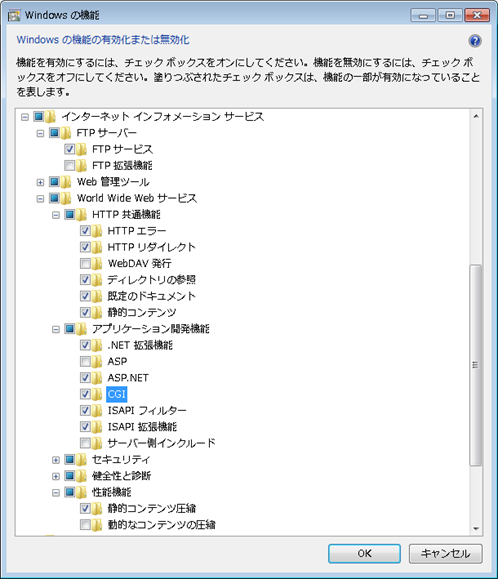Collapse the 性能機能 node
The image size is (498, 579).
click(x=56, y=492)
